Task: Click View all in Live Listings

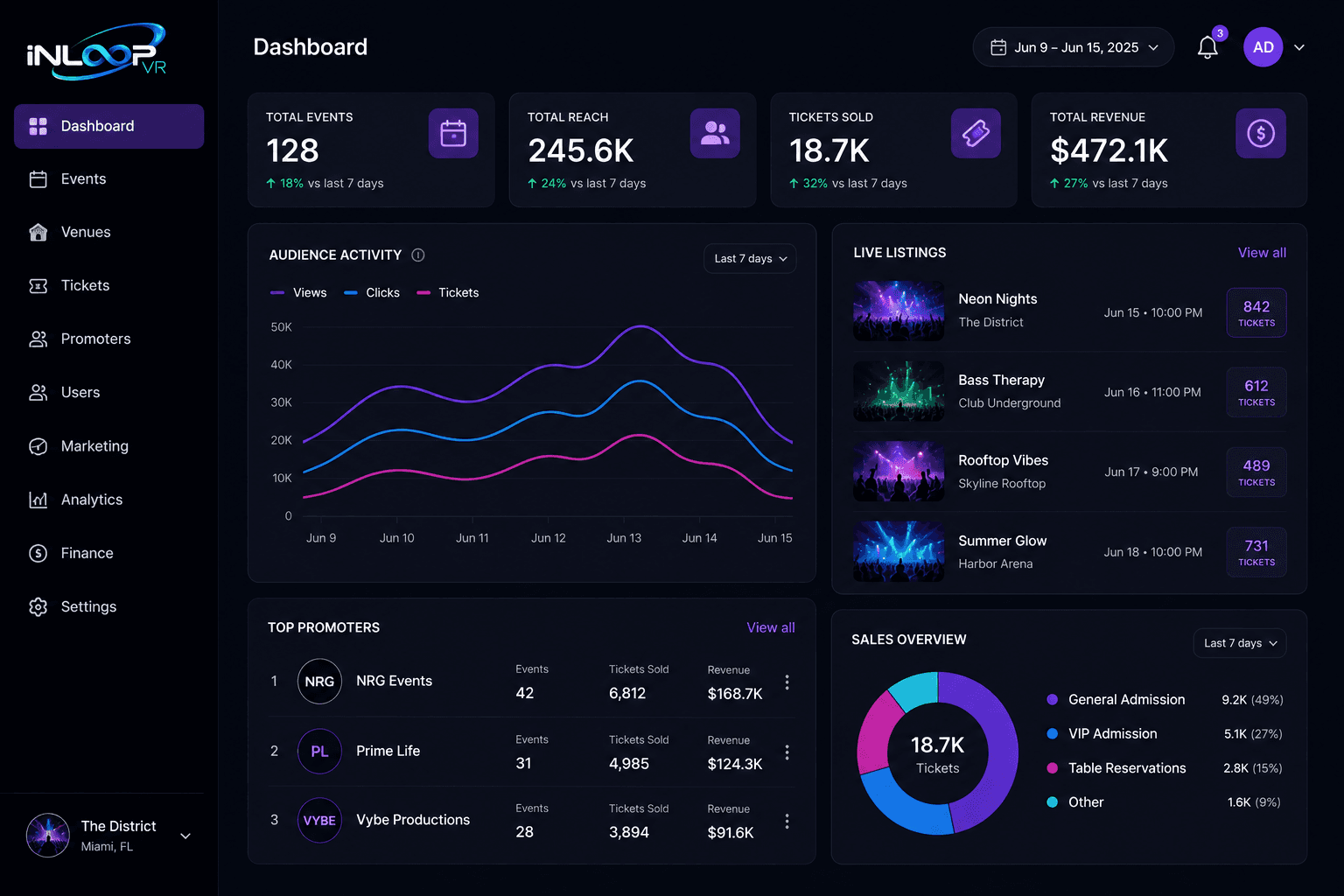Action: tap(1262, 252)
